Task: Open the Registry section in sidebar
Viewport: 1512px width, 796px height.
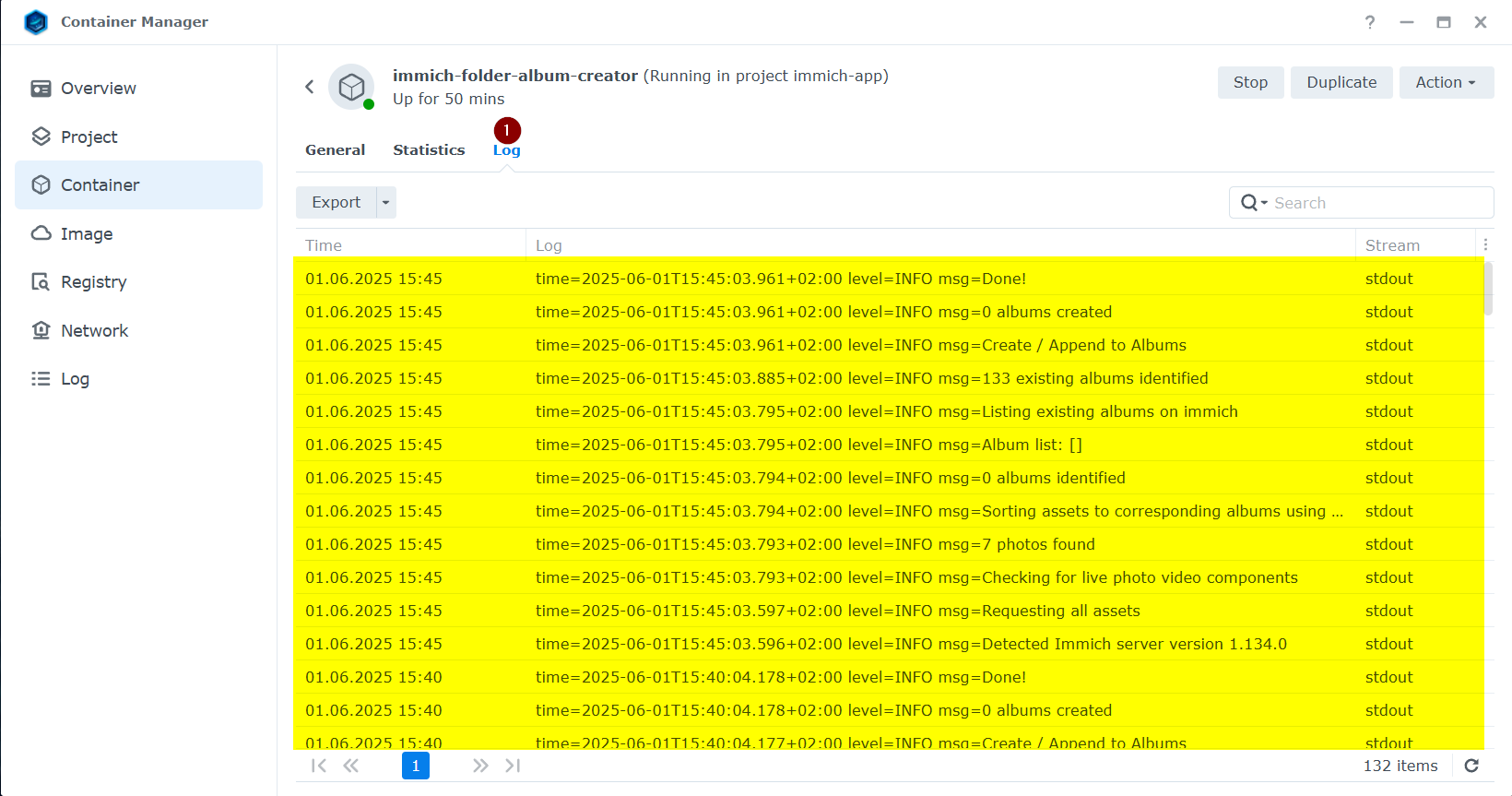Action: pyautogui.click(x=138, y=281)
